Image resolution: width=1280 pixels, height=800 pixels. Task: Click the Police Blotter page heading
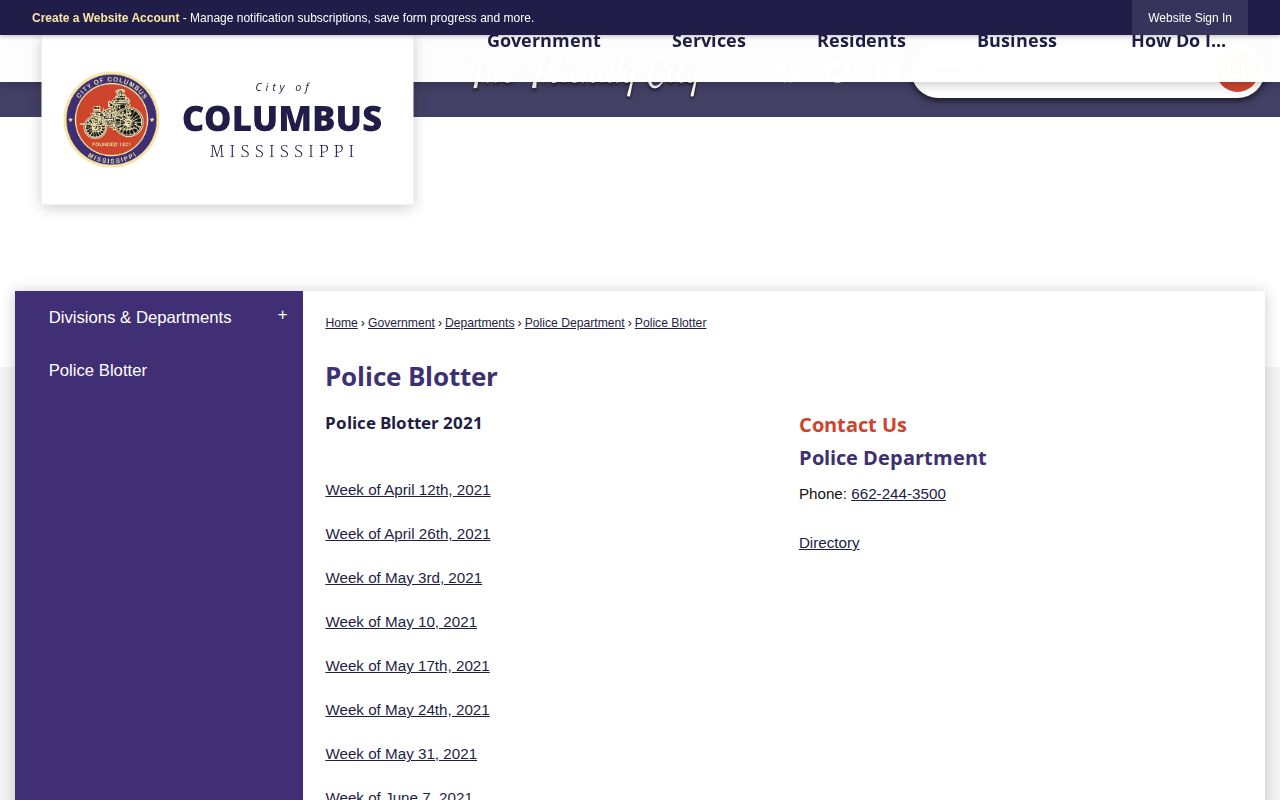pyautogui.click(x=411, y=377)
